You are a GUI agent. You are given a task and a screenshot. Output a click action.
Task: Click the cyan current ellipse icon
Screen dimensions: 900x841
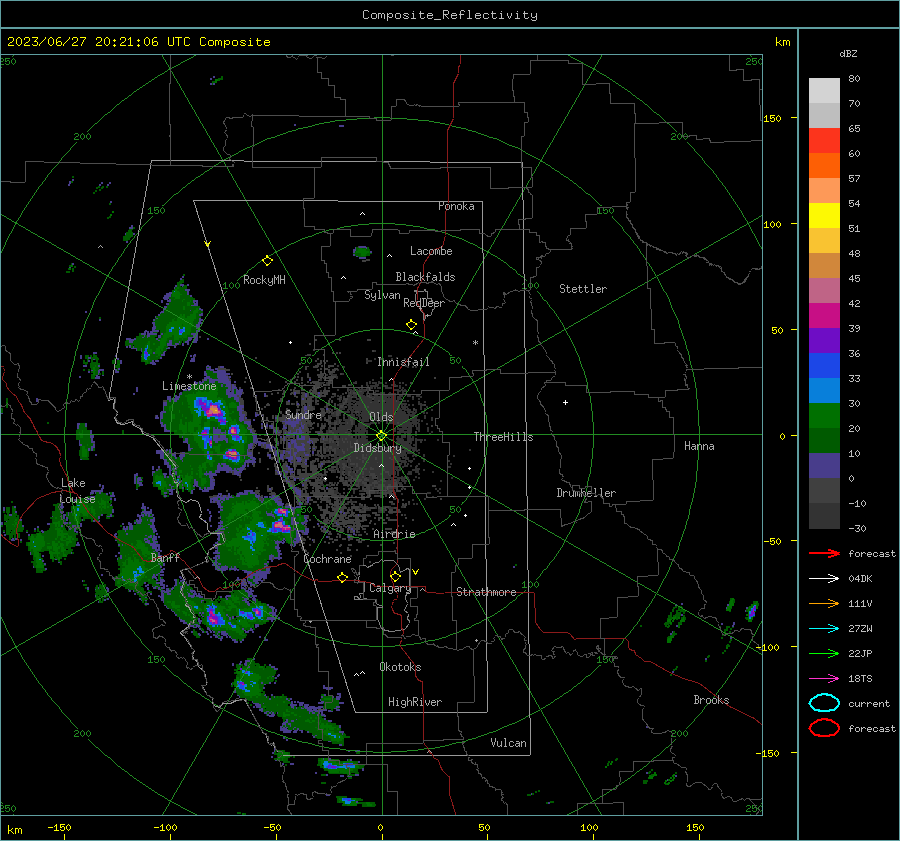[824, 703]
